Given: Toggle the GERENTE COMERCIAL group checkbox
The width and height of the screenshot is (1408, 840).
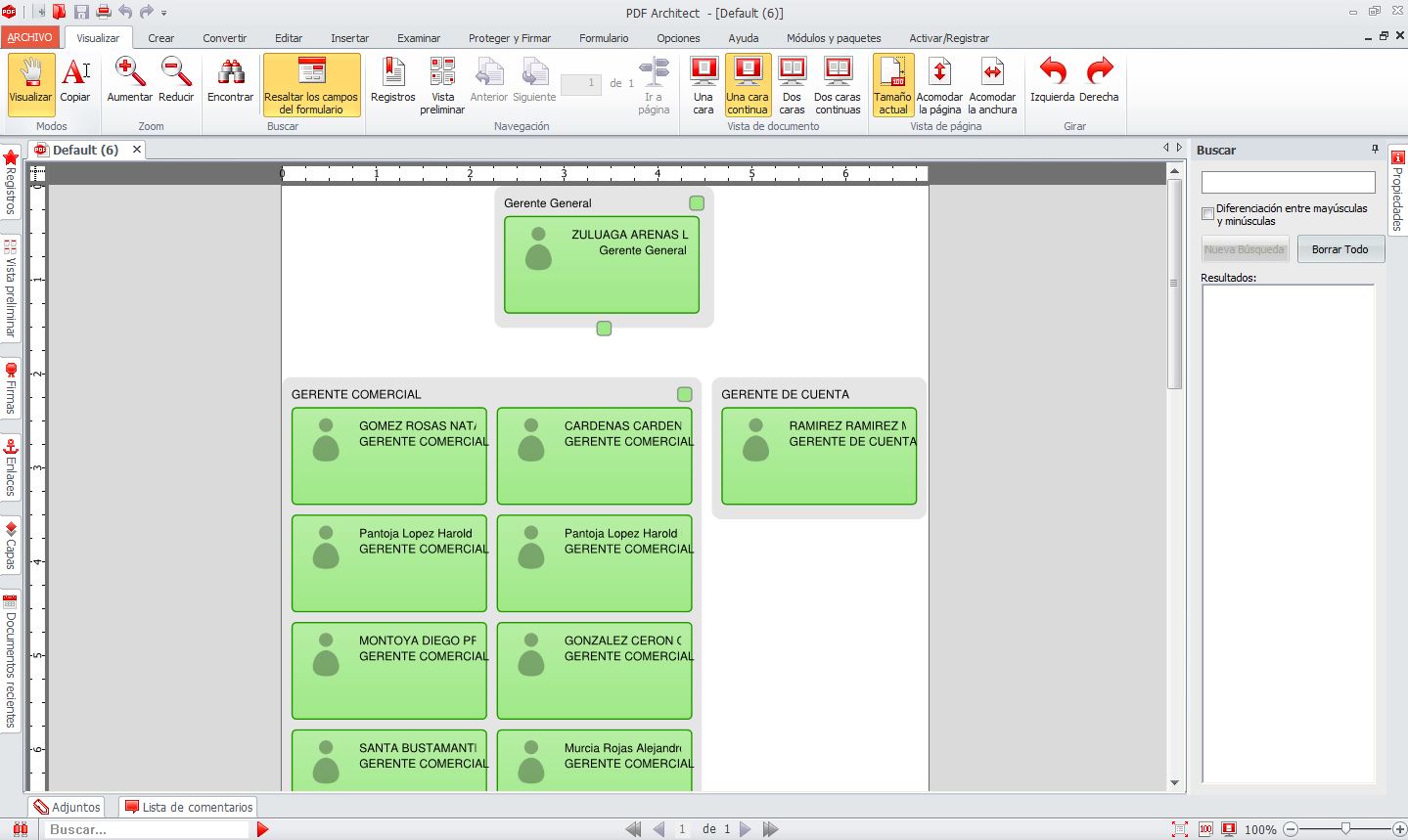Looking at the screenshot, I should point(685,394).
